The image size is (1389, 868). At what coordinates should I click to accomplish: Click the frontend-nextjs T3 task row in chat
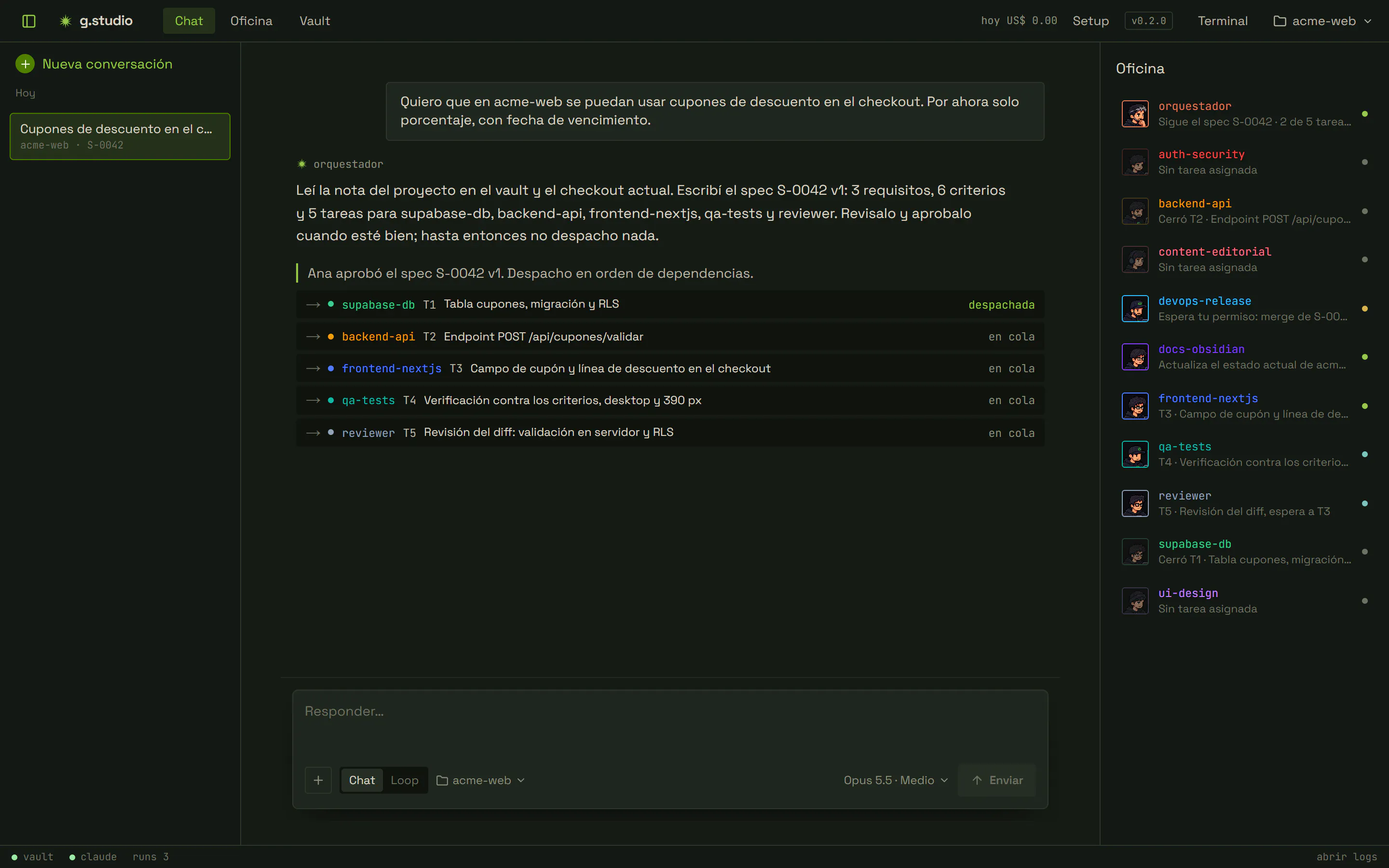670,368
